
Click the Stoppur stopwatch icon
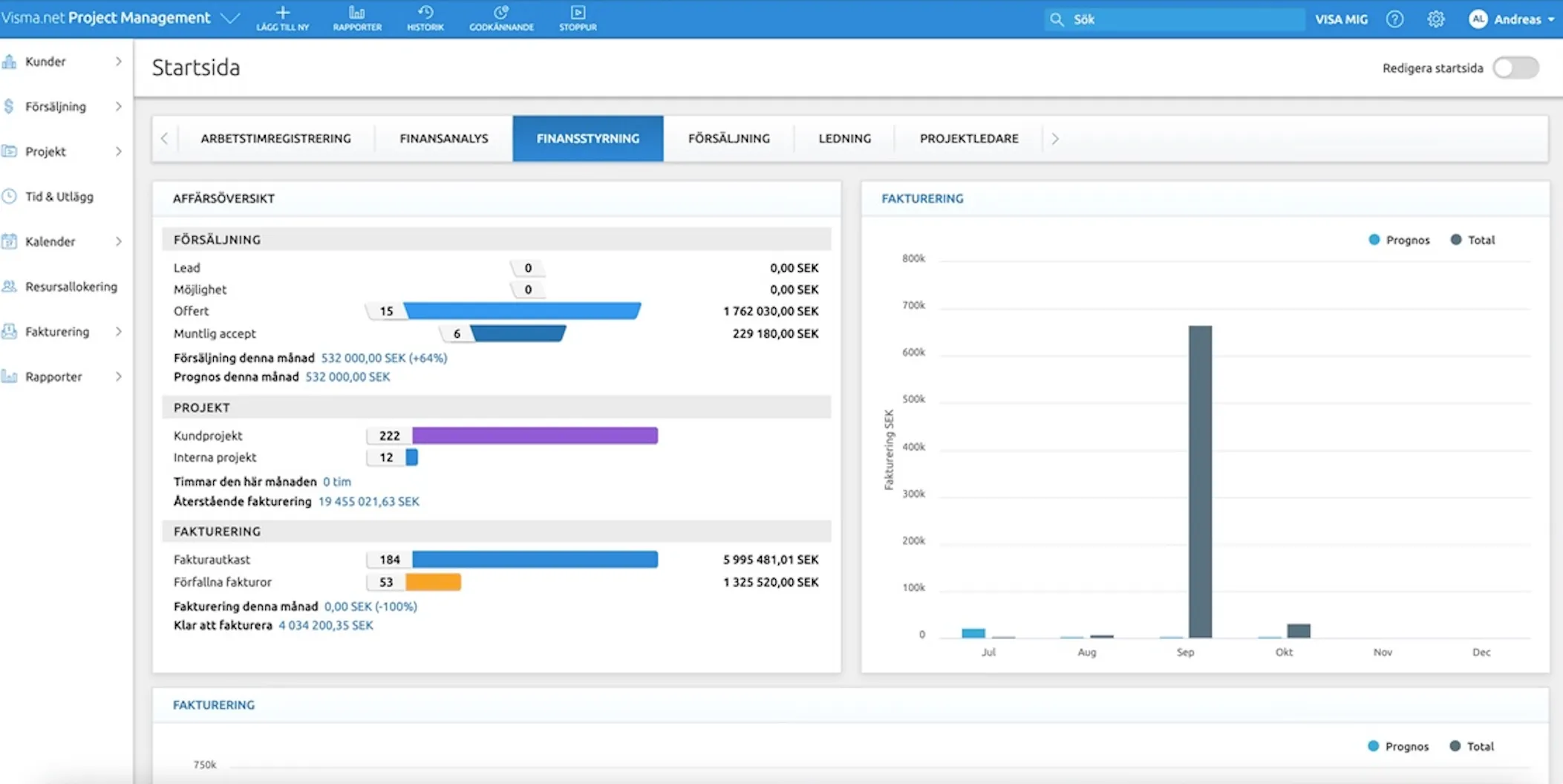[578, 13]
